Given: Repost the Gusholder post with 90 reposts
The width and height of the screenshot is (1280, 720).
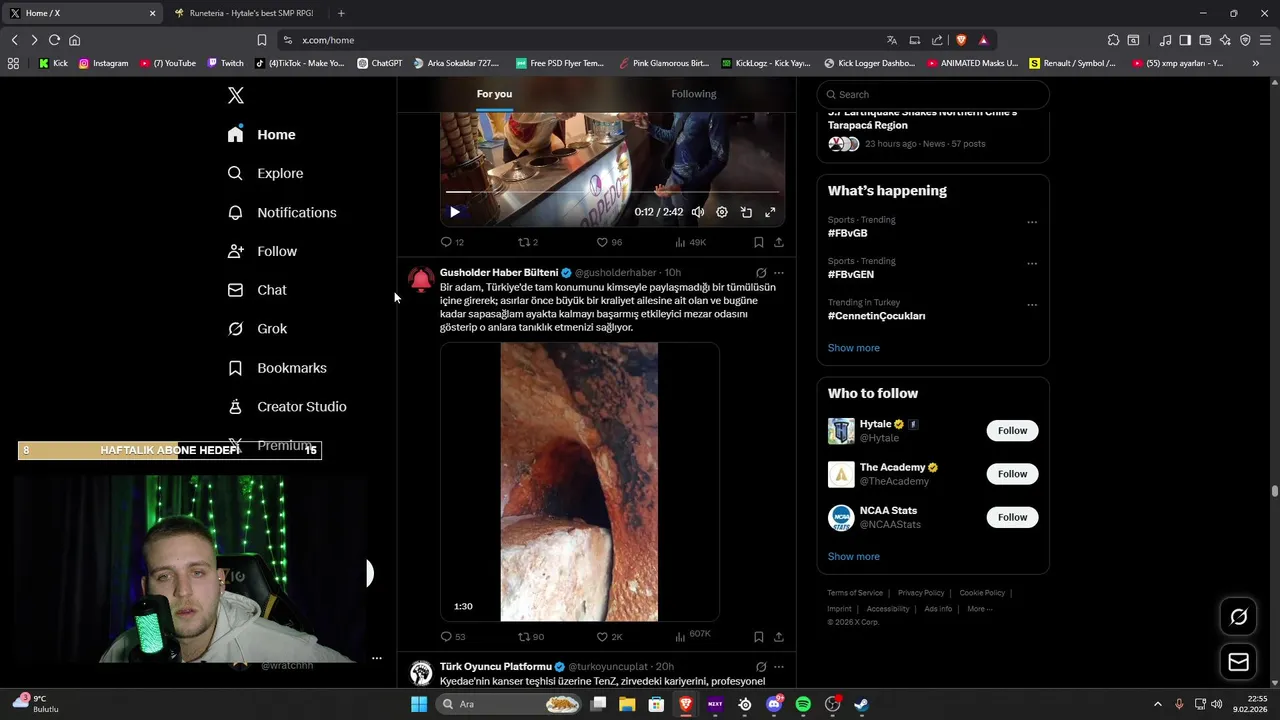Looking at the screenshot, I should tap(531, 636).
